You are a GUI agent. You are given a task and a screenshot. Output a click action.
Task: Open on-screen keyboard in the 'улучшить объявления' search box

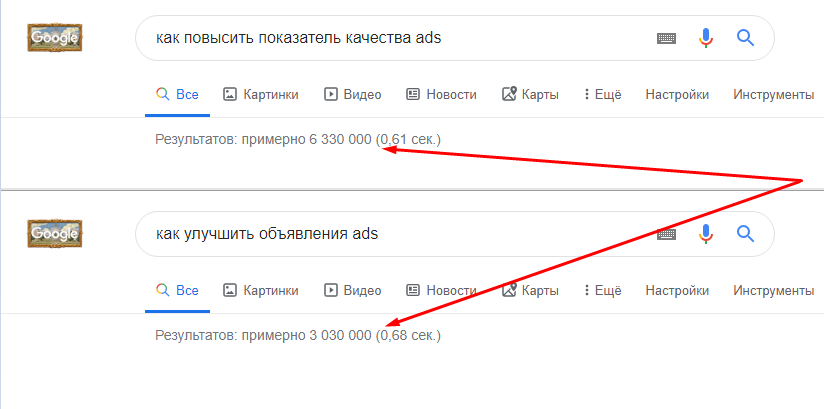pyautogui.click(x=666, y=234)
